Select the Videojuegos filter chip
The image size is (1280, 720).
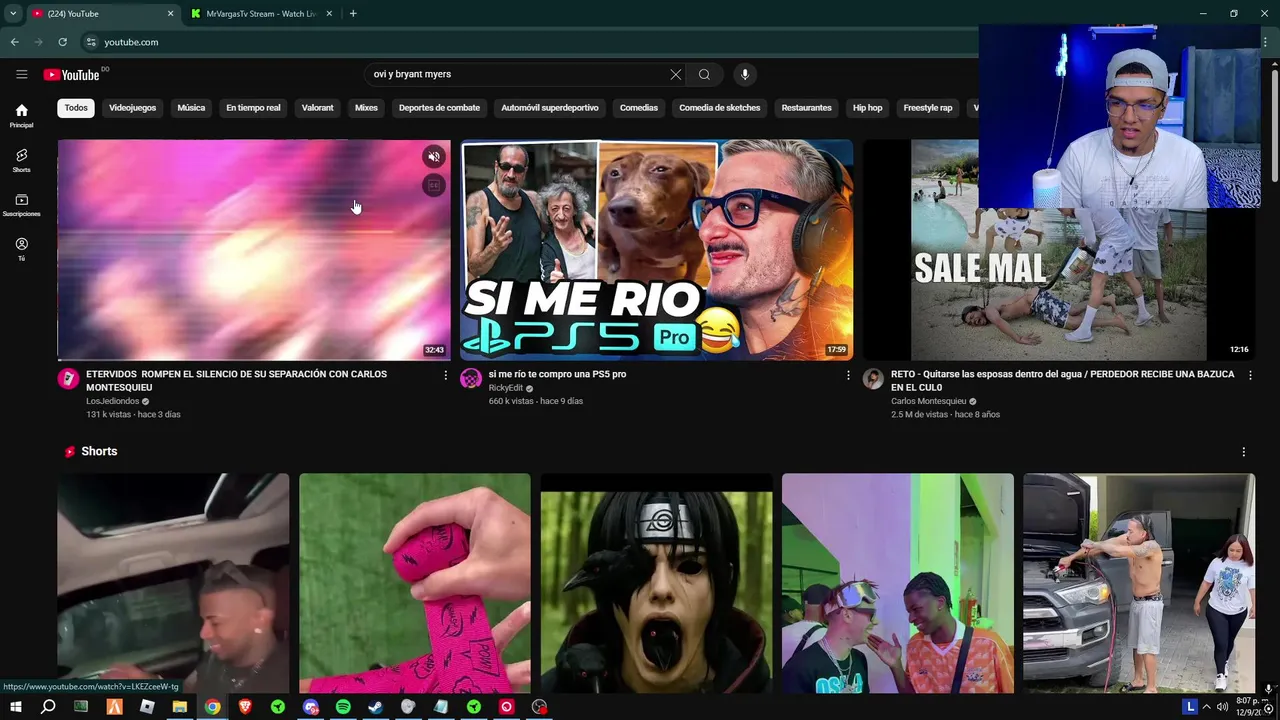[132, 108]
